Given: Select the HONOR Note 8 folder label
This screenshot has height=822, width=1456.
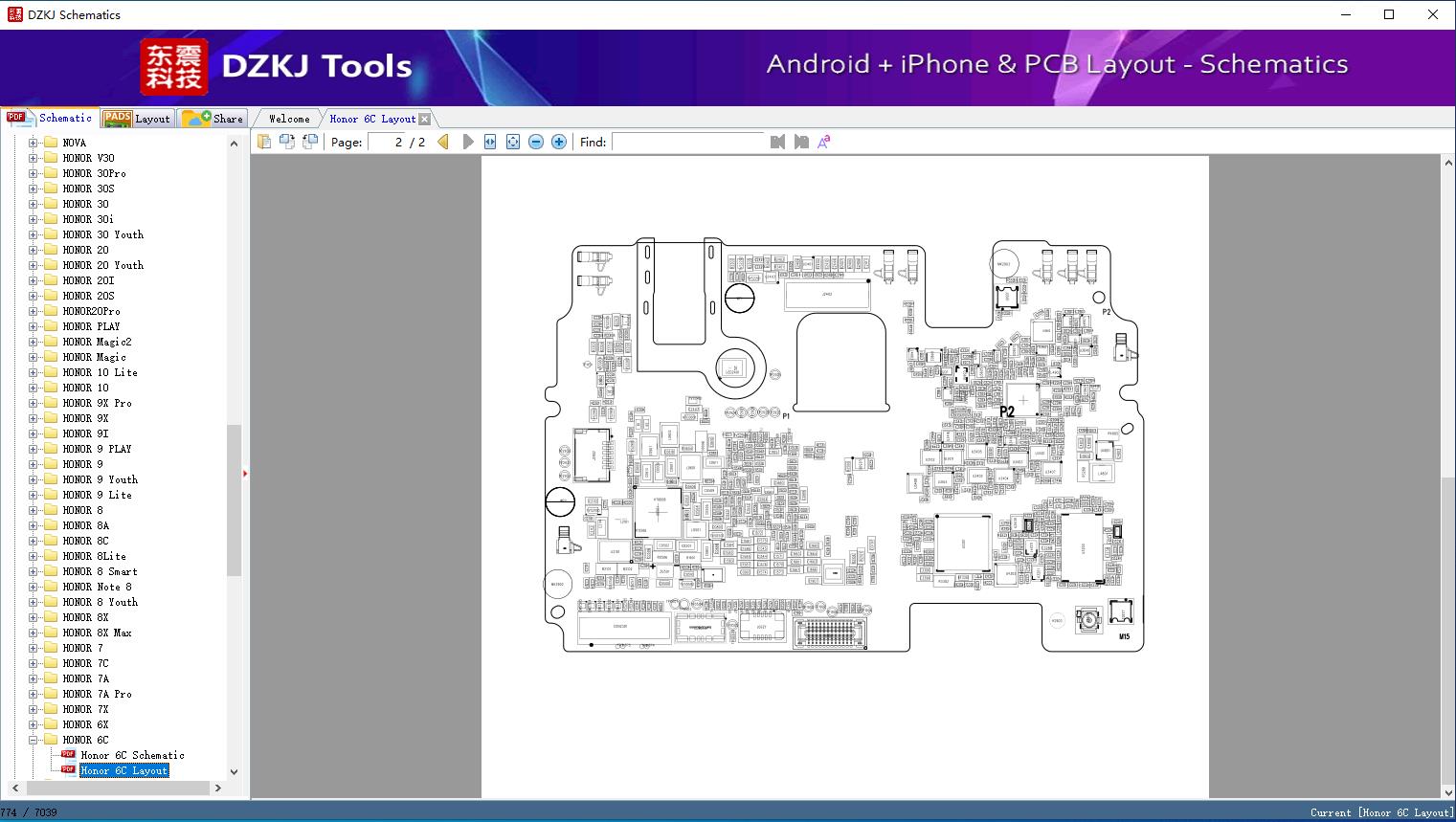Looking at the screenshot, I should pos(97,587).
